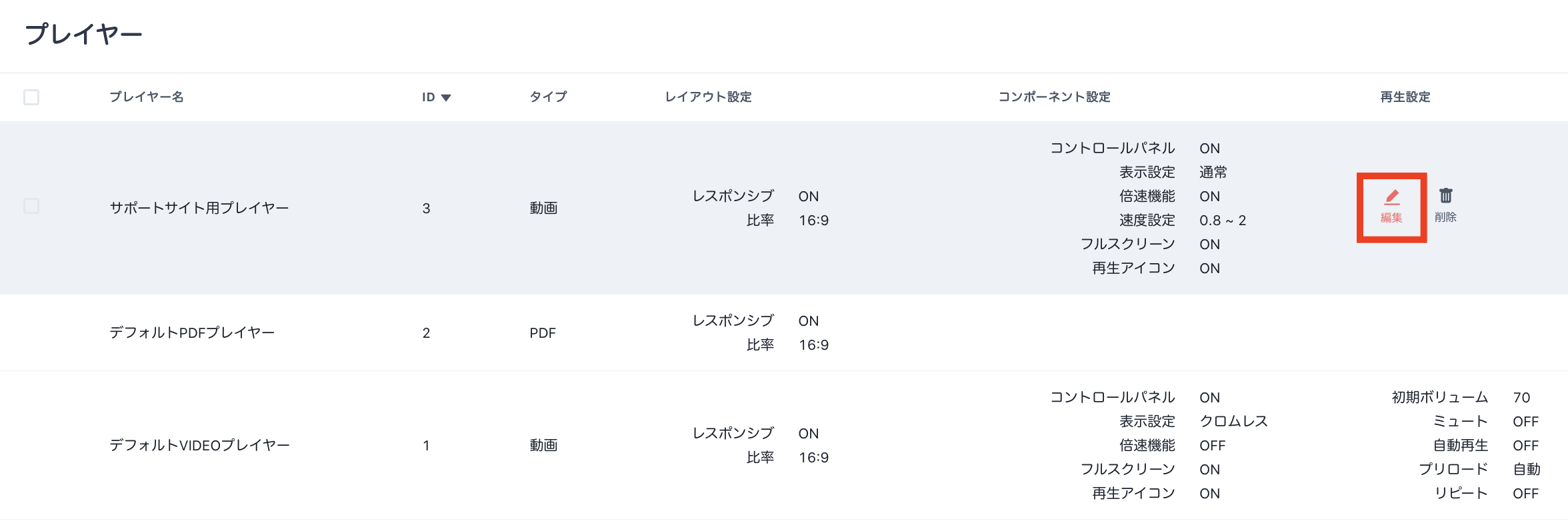Click the pencil edit icon for サポートサイト用プレイヤー
This screenshot has height=529, width=1568.
(x=1391, y=197)
